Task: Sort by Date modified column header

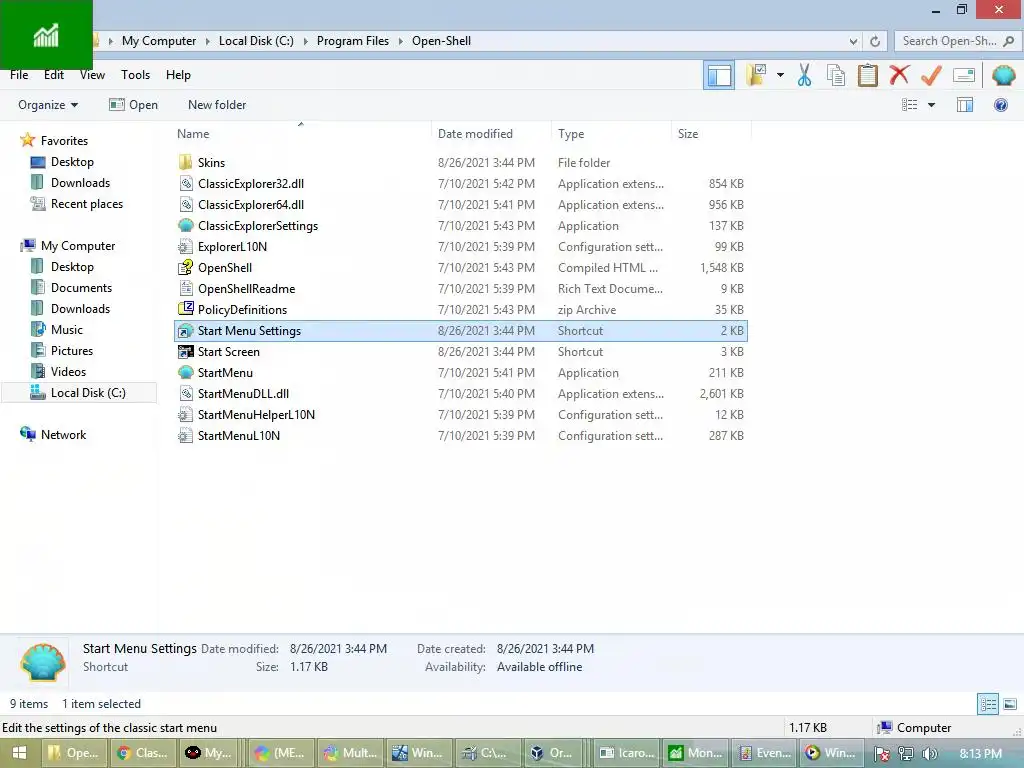Action: coord(491,133)
